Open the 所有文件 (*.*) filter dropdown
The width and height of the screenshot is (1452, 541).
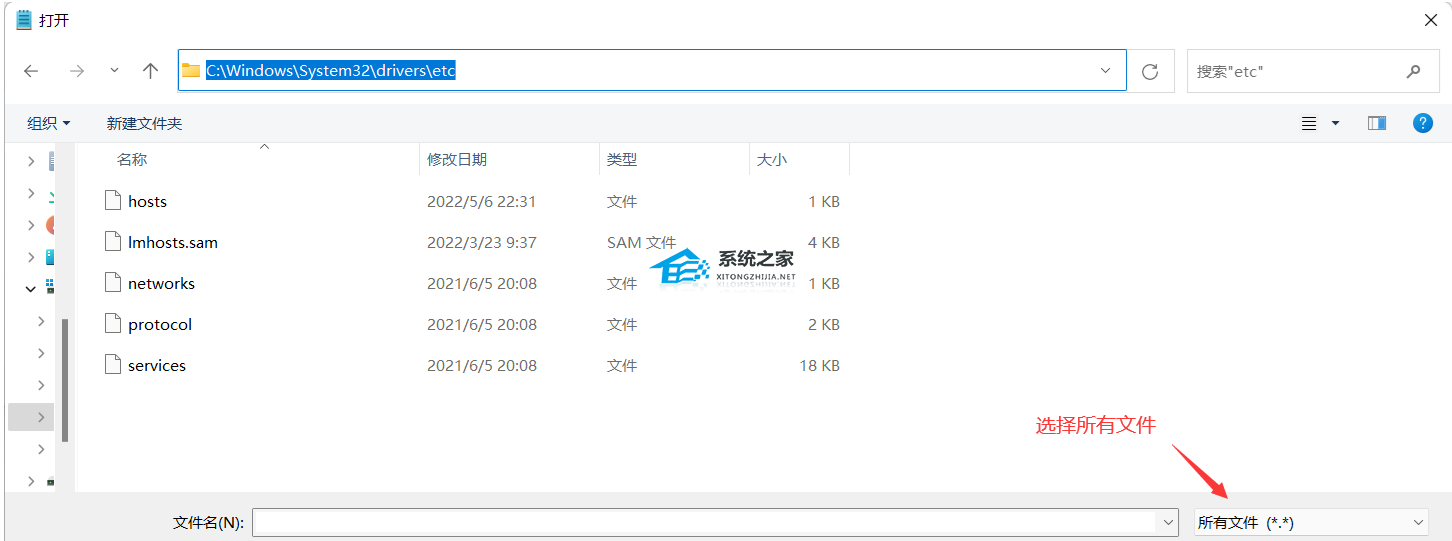pyautogui.click(x=1312, y=522)
